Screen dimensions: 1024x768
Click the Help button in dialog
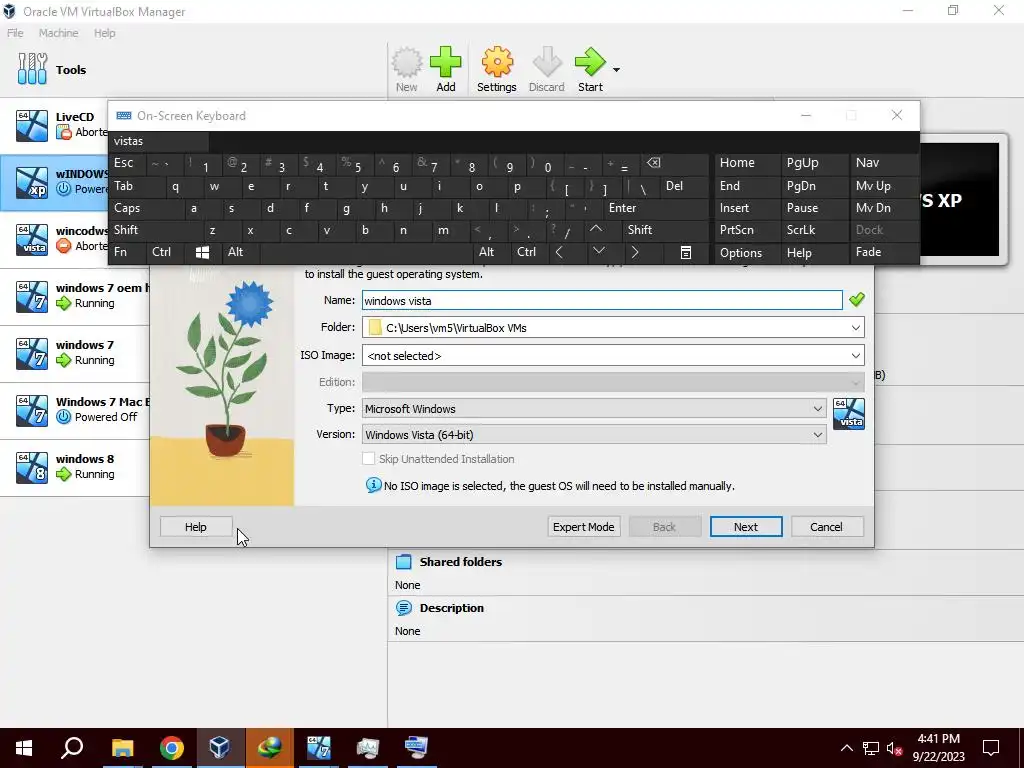coord(196,527)
